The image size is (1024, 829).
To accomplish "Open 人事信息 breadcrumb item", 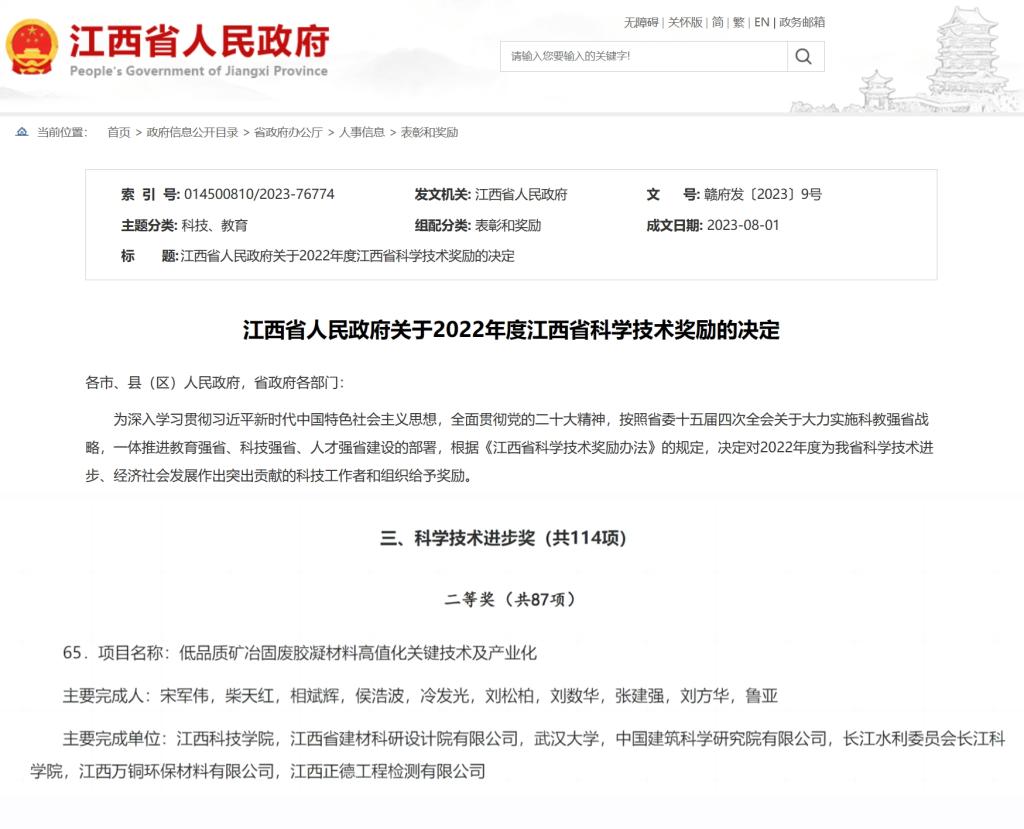I will (x=362, y=132).
